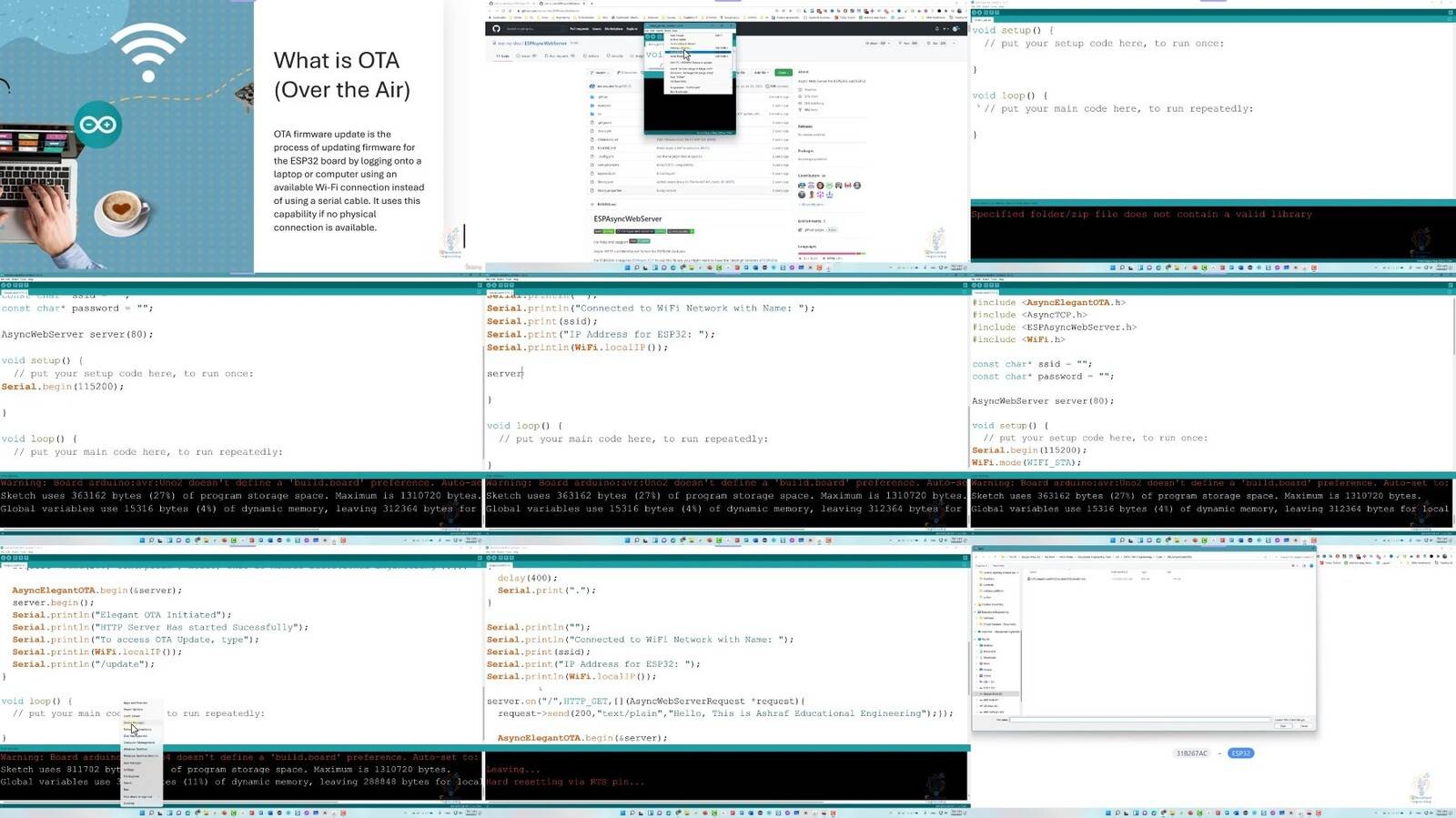Open the .github folder icon in the repository list

(593, 97)
